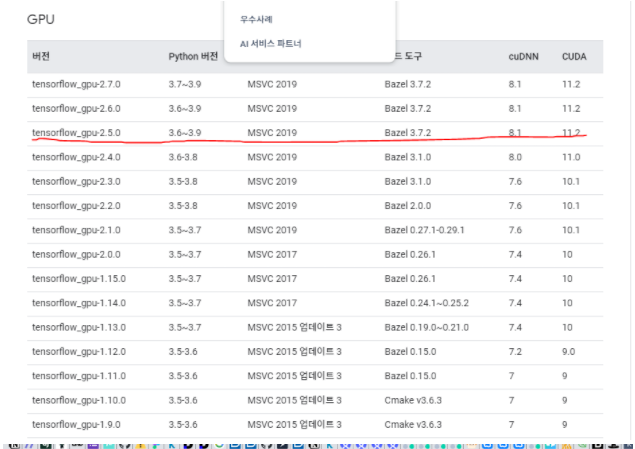Select AI 서비스 파트너 in the dropdown
The height and width of the screenshot is (449, 635).
point(271,44)
